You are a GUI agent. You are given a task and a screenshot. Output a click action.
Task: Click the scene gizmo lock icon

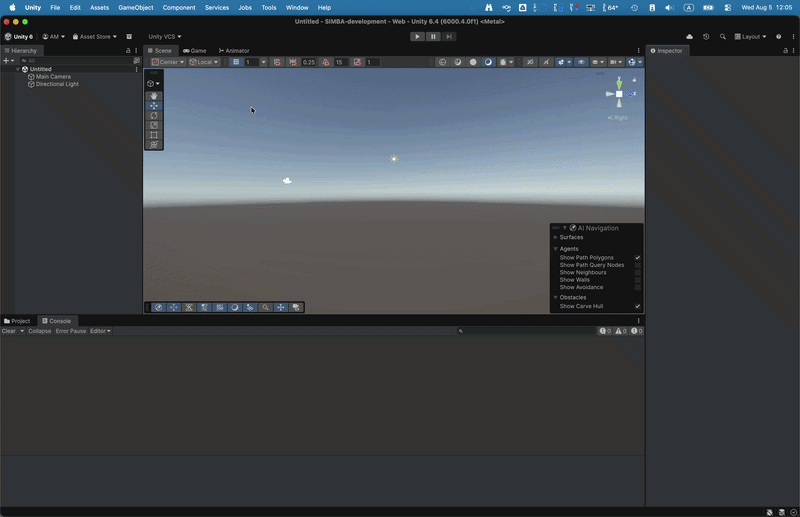(x=634, y=80)
